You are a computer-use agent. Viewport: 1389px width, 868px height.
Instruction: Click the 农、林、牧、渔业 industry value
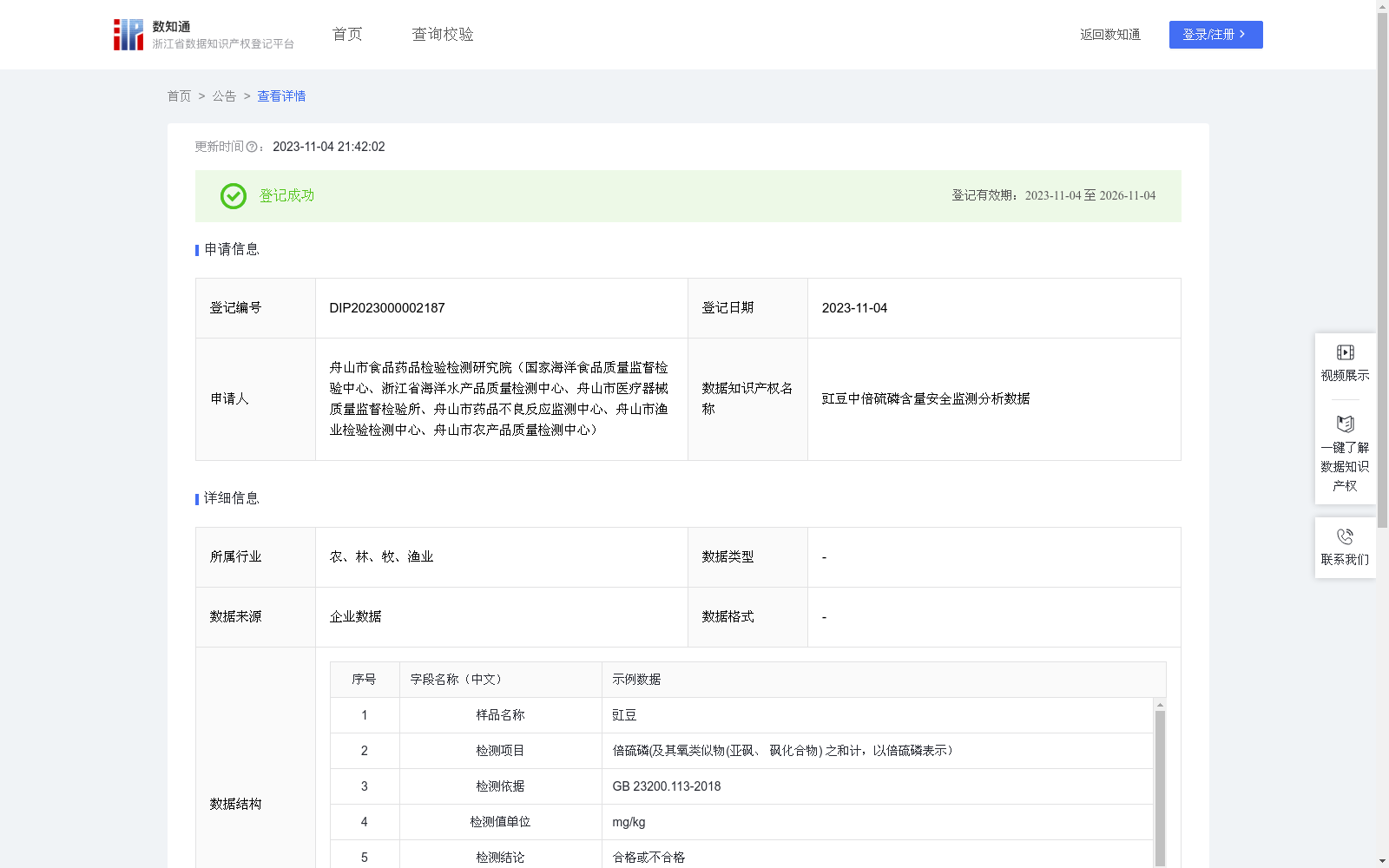tap(381, 557)
